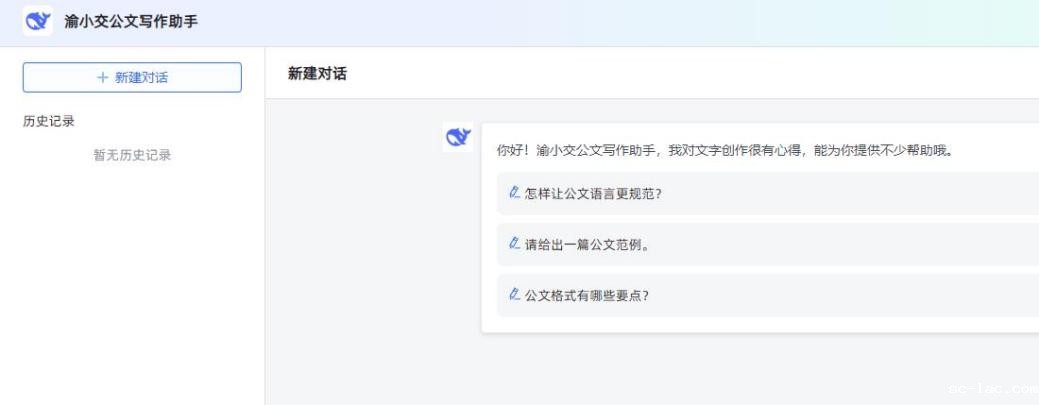
Task: Click the pencil icon beside 请给出一篇公文范例
Action: [514, 244]
